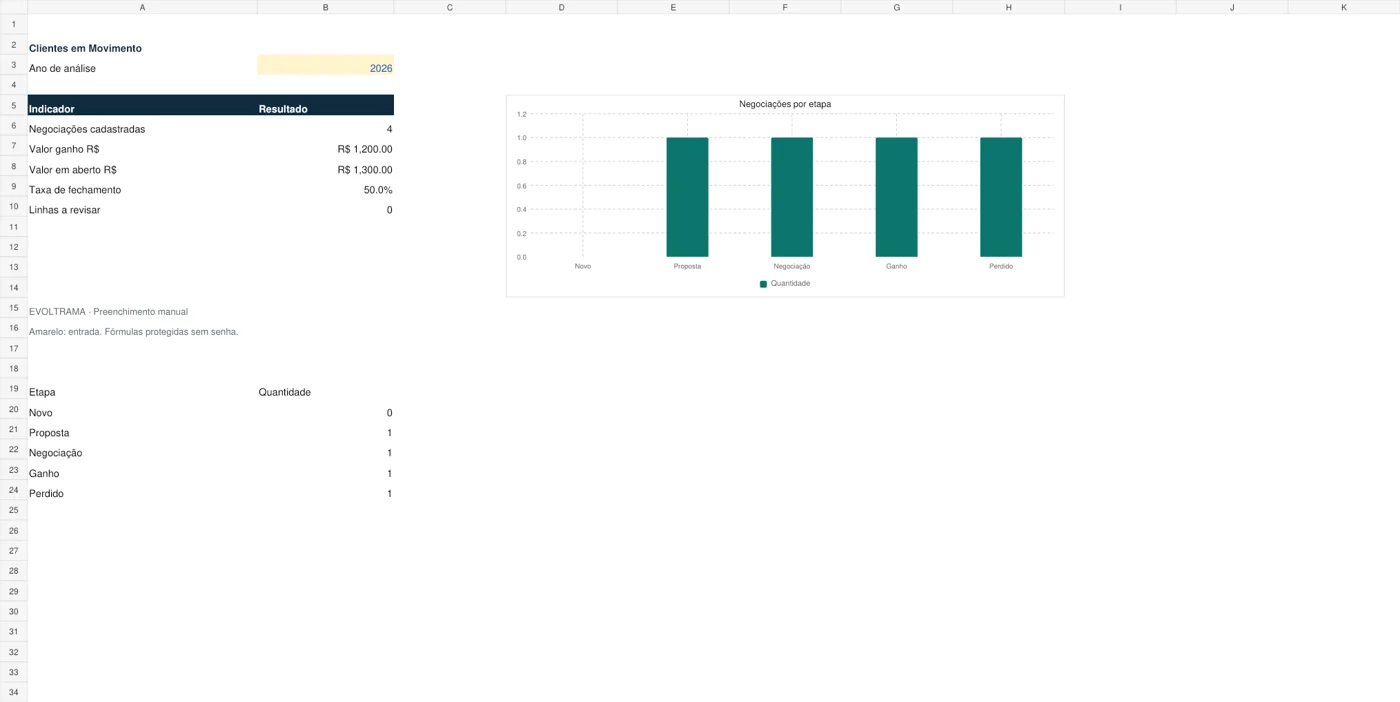Click the 'Novo' axis label in chart
The image size is (1400, 702).
click(583, 267)
